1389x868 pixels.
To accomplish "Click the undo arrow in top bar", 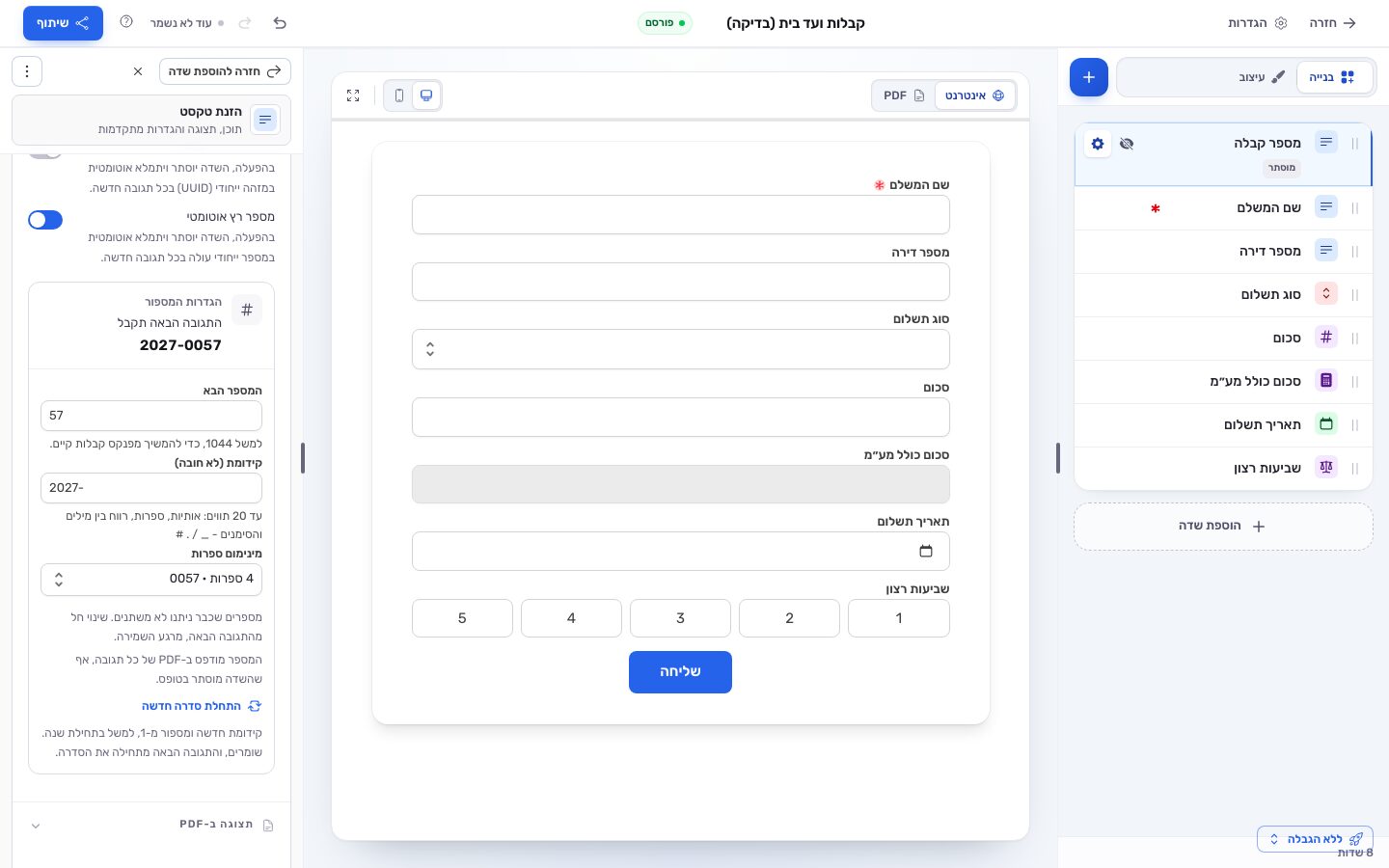I will [x=280, y=23].
